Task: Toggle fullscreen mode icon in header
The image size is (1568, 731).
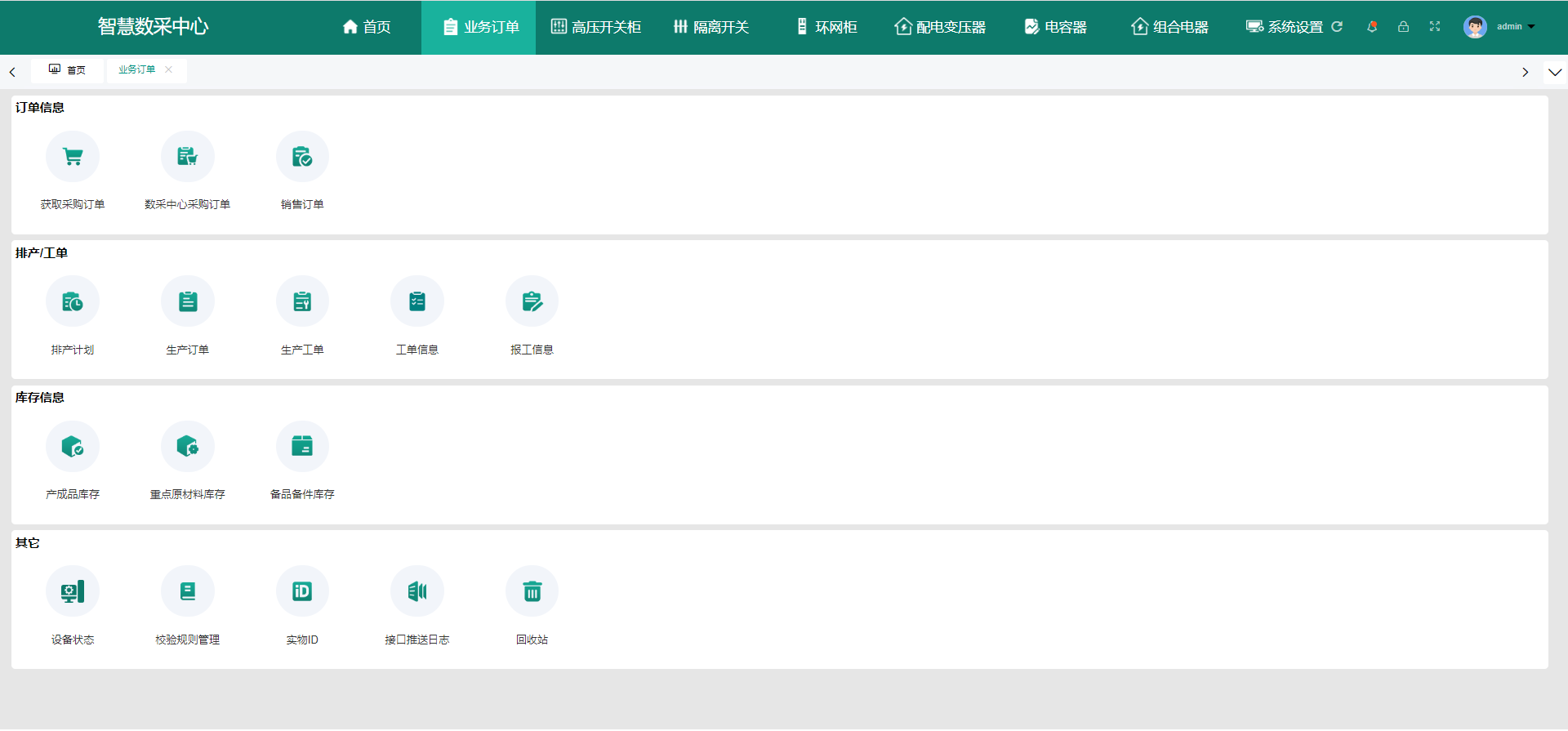Action: click(1435, 27)
